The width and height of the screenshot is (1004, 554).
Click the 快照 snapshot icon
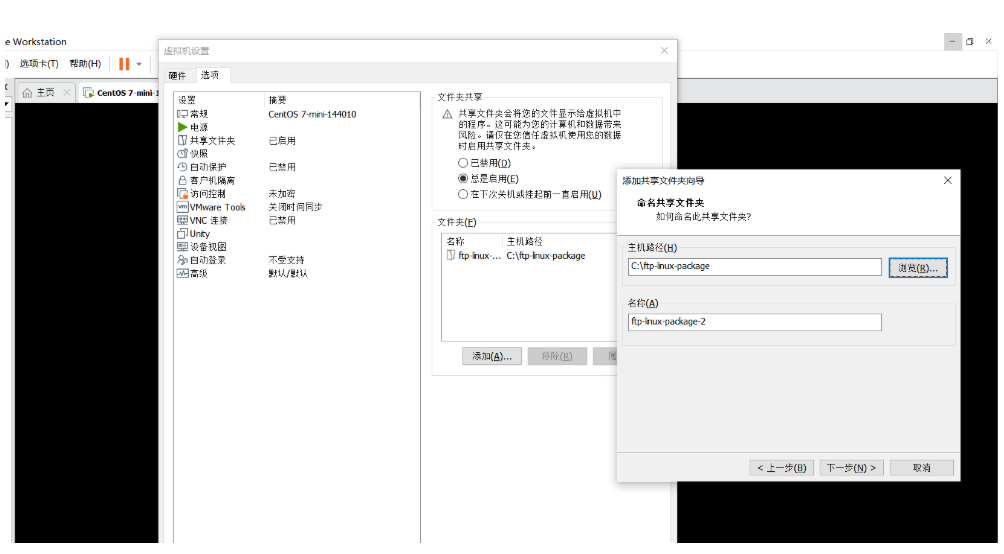182,154
